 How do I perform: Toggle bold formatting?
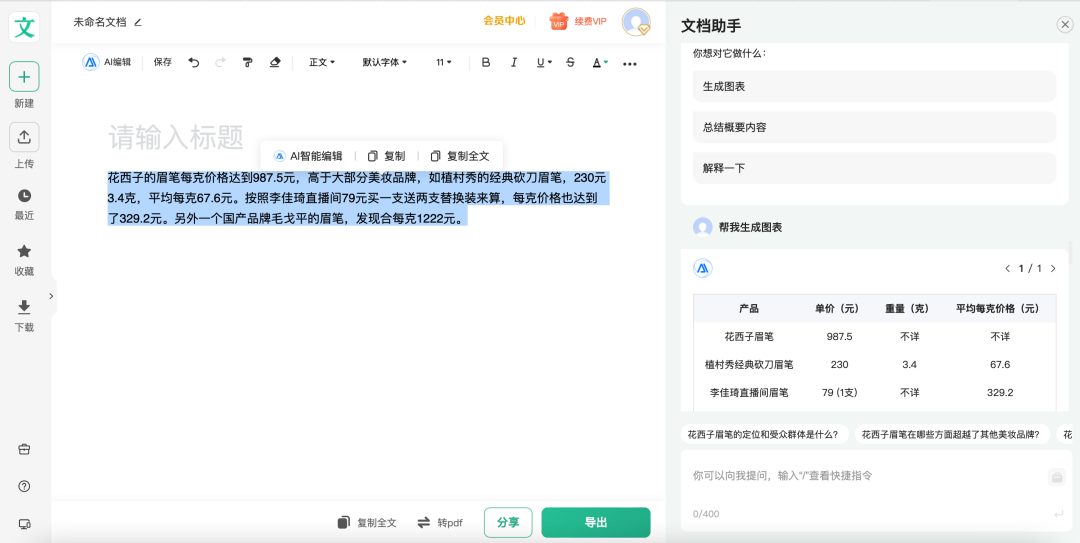pyautogui.click(x=486, y=62)
